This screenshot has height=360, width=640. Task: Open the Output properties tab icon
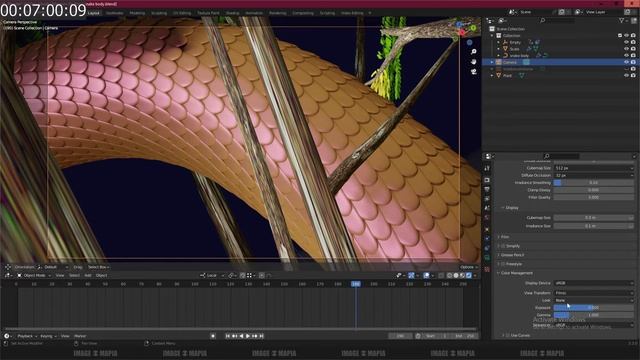coord(487,189)
